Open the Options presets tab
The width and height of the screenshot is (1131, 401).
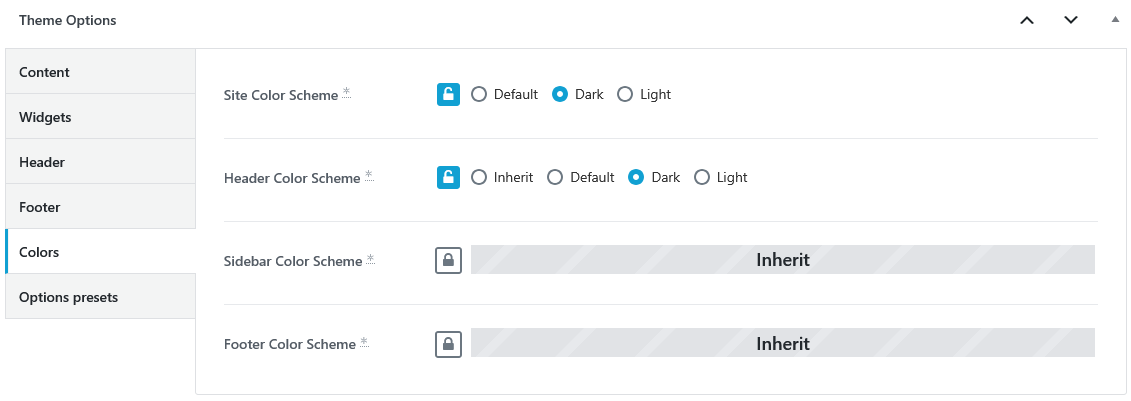(x=100, y=297)
